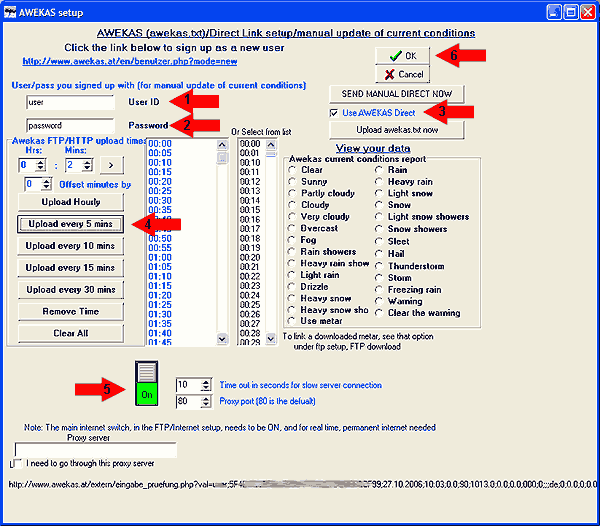Select the Cloudy radio button
600x526 pixels.
pos(292,205)
